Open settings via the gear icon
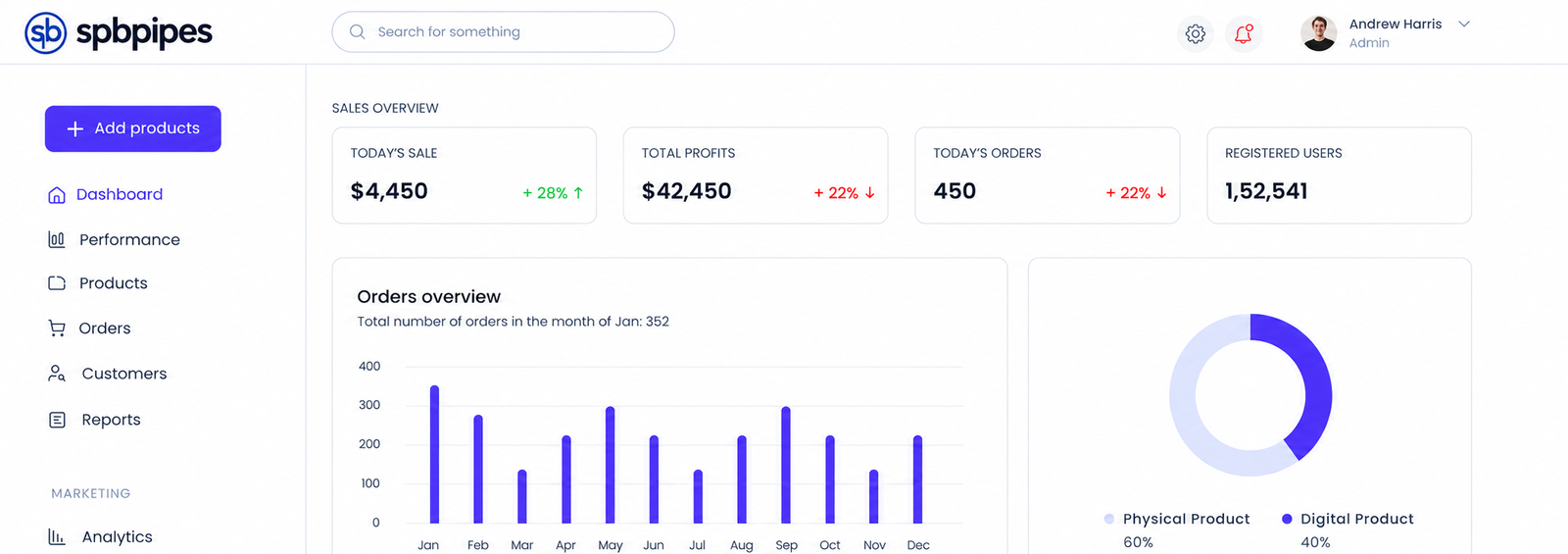 (1195, 33)
